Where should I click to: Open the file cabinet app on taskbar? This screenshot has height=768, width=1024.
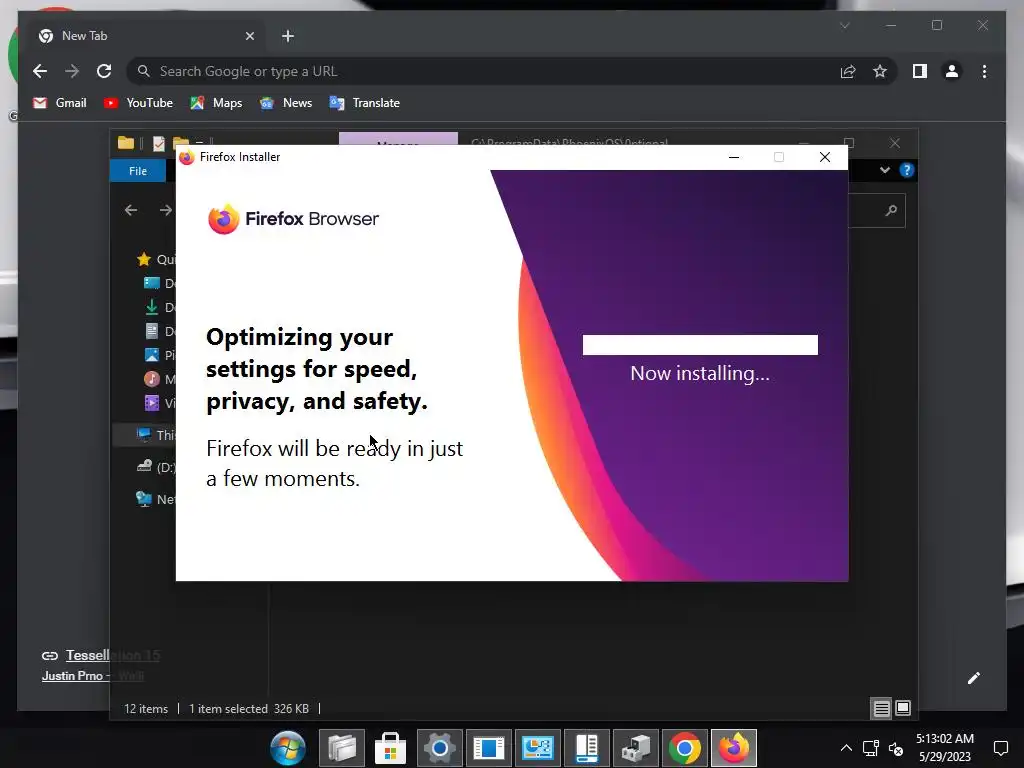click(635, 748)
